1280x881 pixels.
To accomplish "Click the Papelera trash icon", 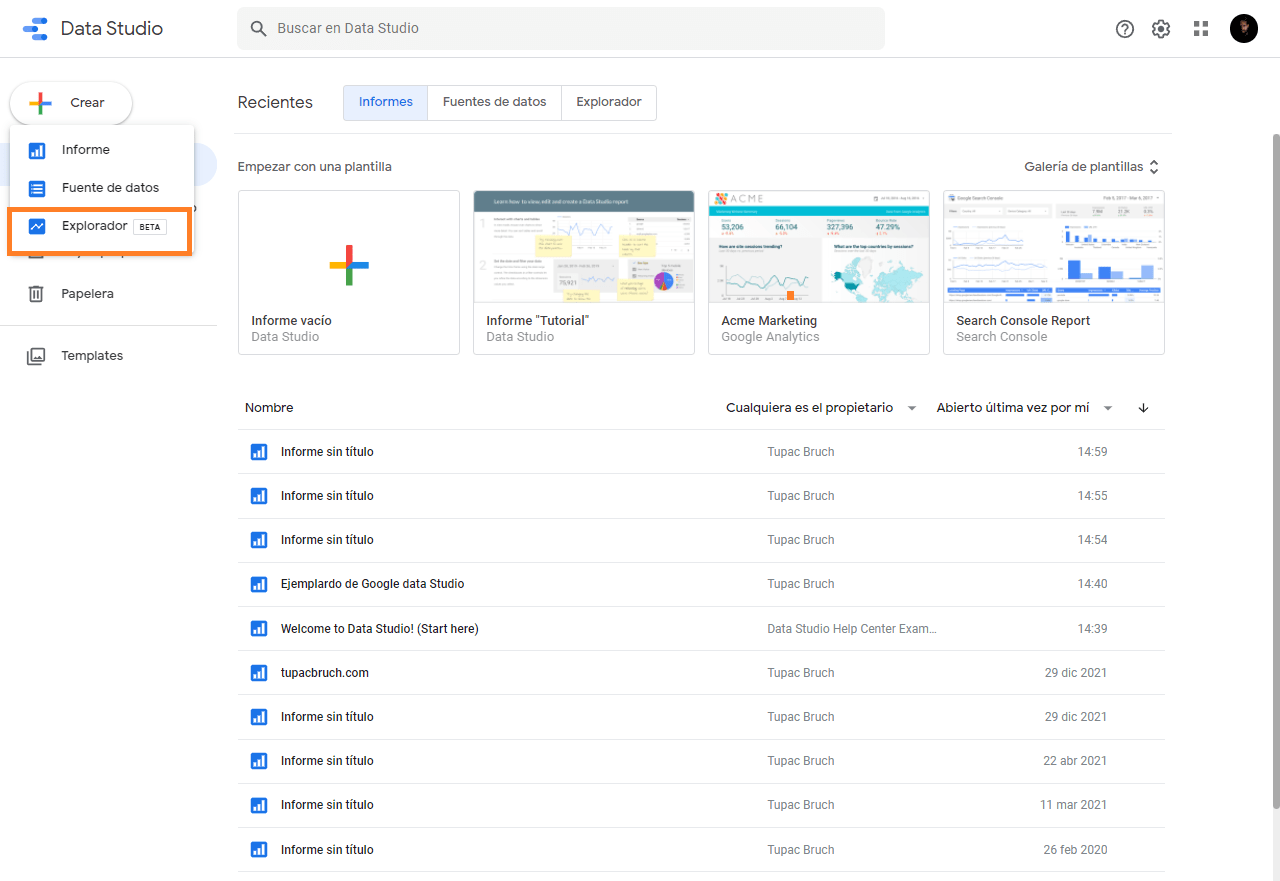I will [x=36, y=294].
